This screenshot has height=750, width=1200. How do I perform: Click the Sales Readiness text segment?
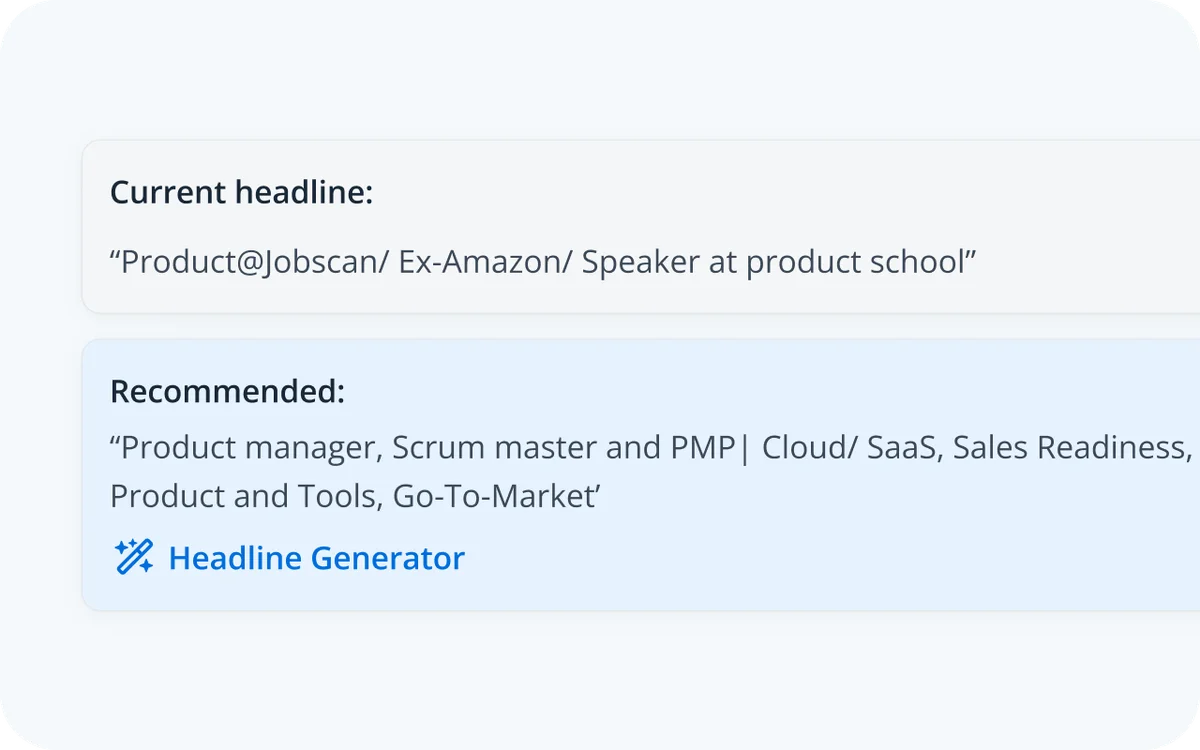(x=1070, y=447)
